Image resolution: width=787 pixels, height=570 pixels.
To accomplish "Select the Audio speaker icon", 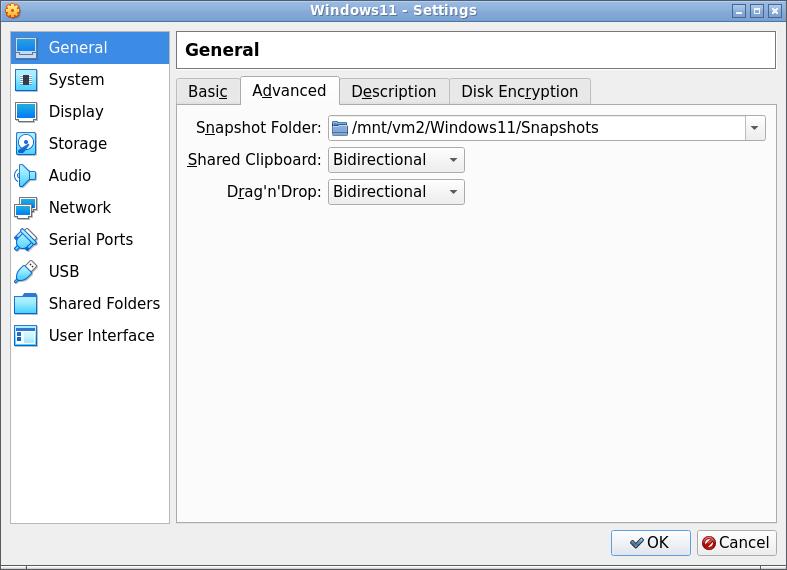I will click(x=26, y=176).
